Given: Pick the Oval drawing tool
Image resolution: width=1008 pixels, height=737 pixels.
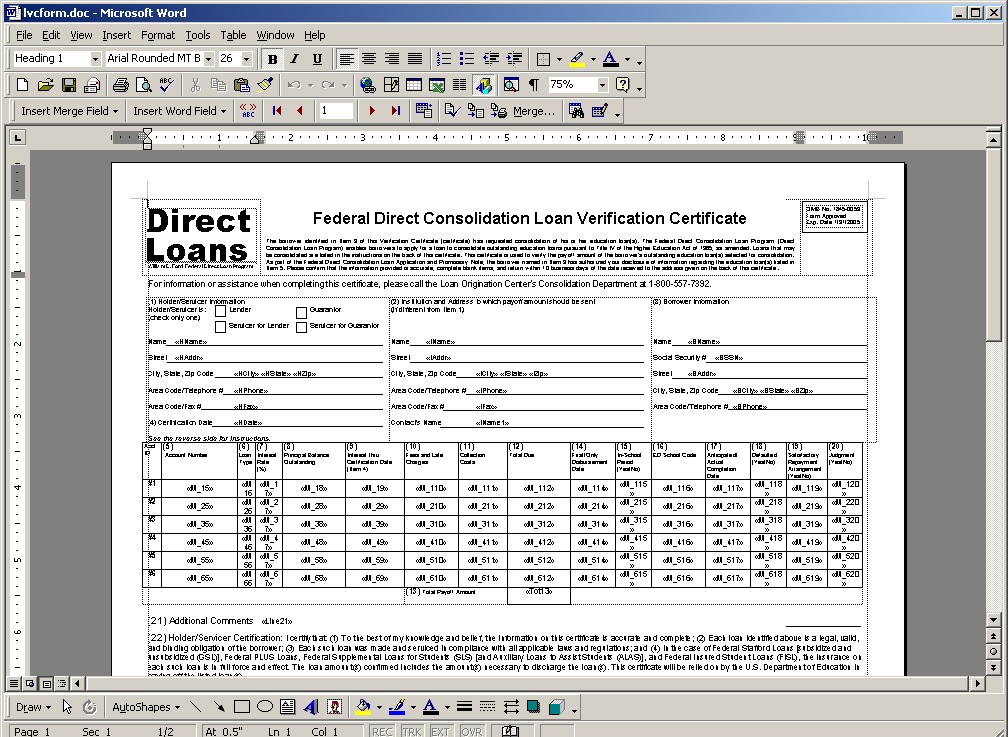Looking at the screenshot, I should [265, 707].
